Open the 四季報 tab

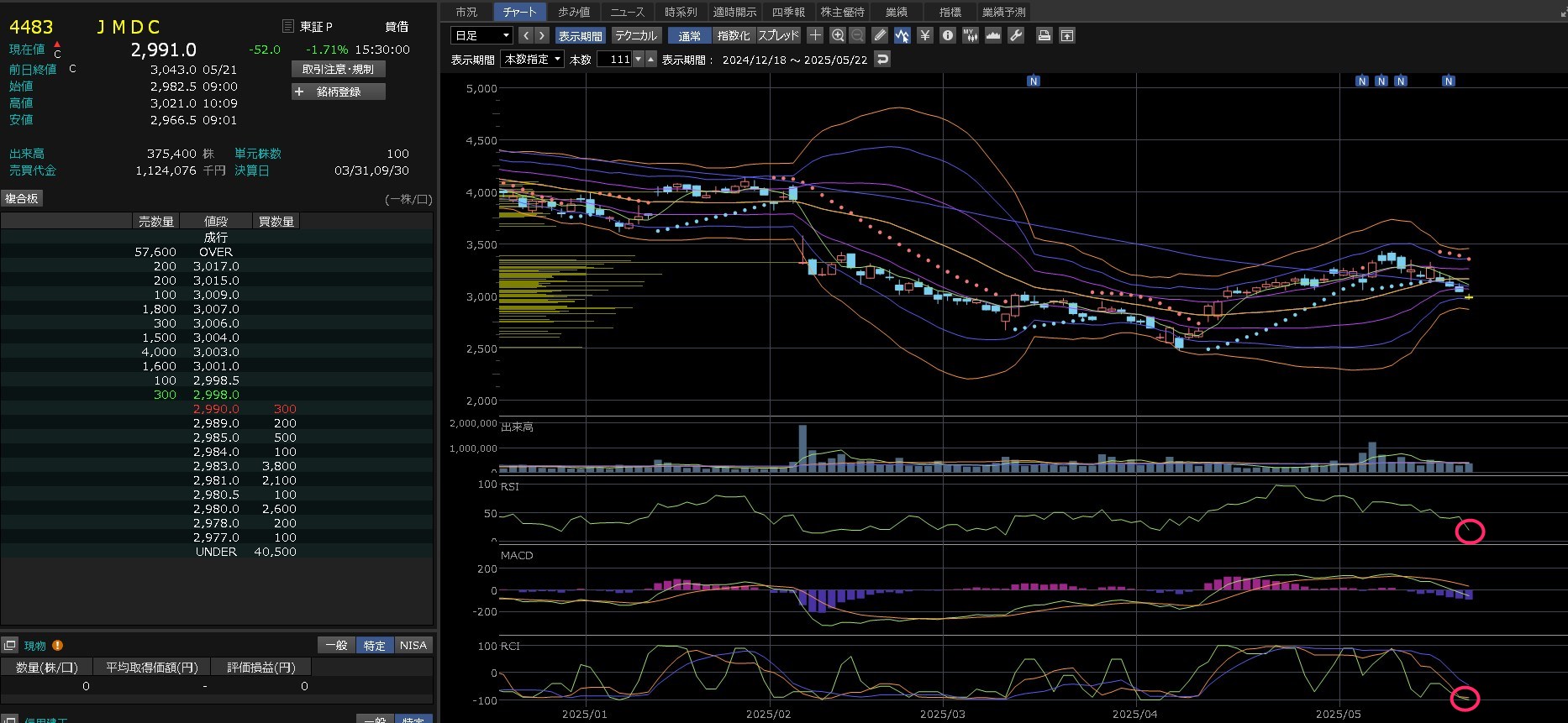[788, 12]
